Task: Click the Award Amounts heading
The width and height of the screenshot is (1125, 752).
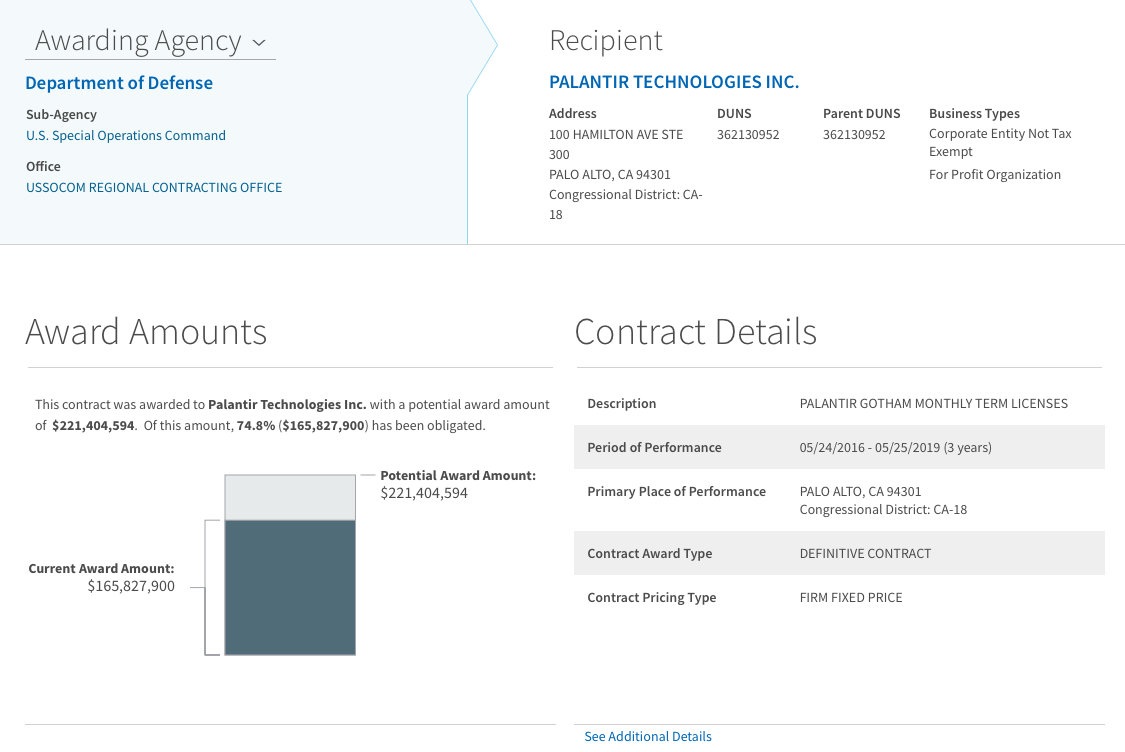Action: pyautogui.click(x=146, y=332)
